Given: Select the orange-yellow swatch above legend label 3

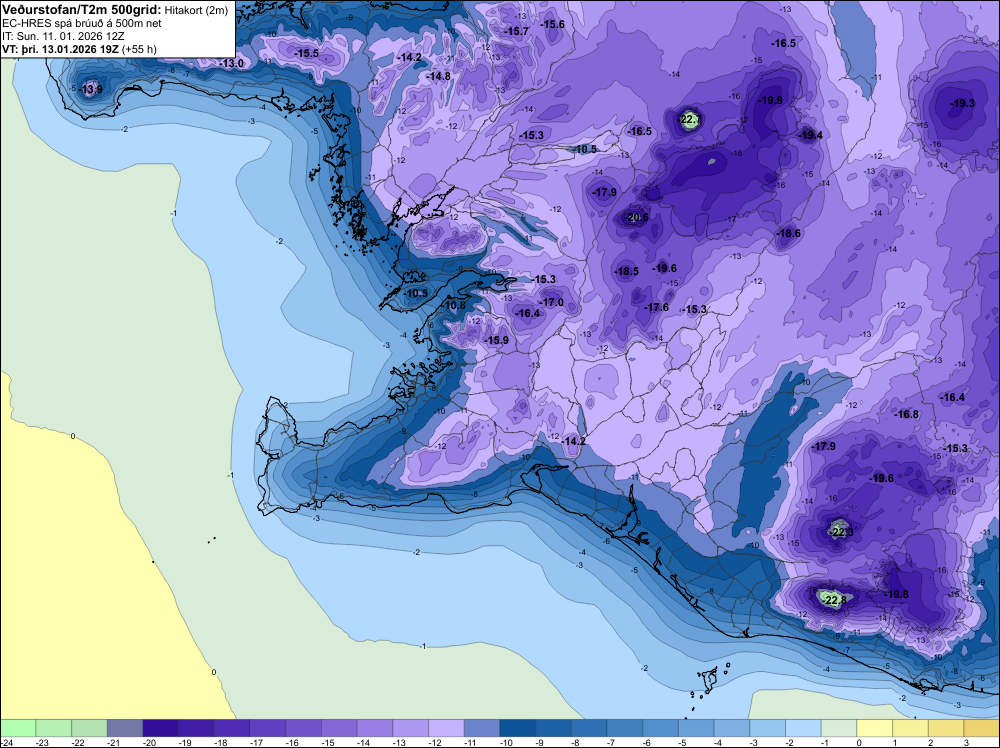Looking at the screenshot, I should tap(982, 728).
